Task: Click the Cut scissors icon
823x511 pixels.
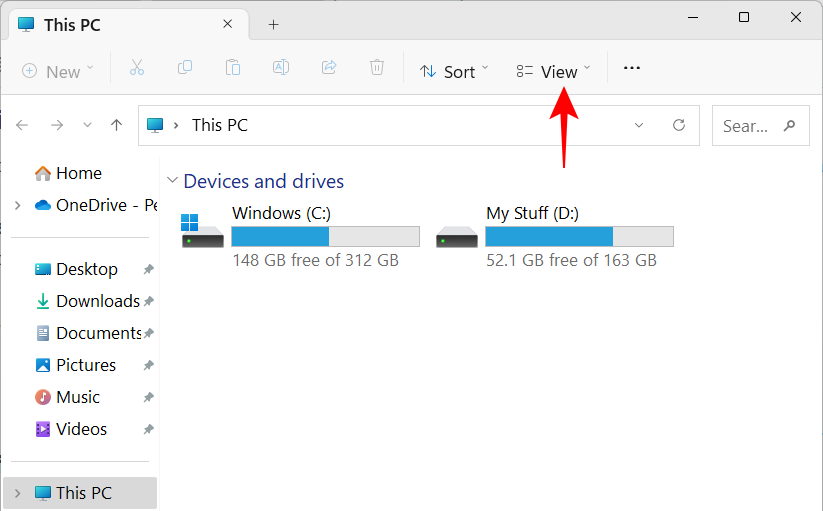Action: tap(136, 68)
